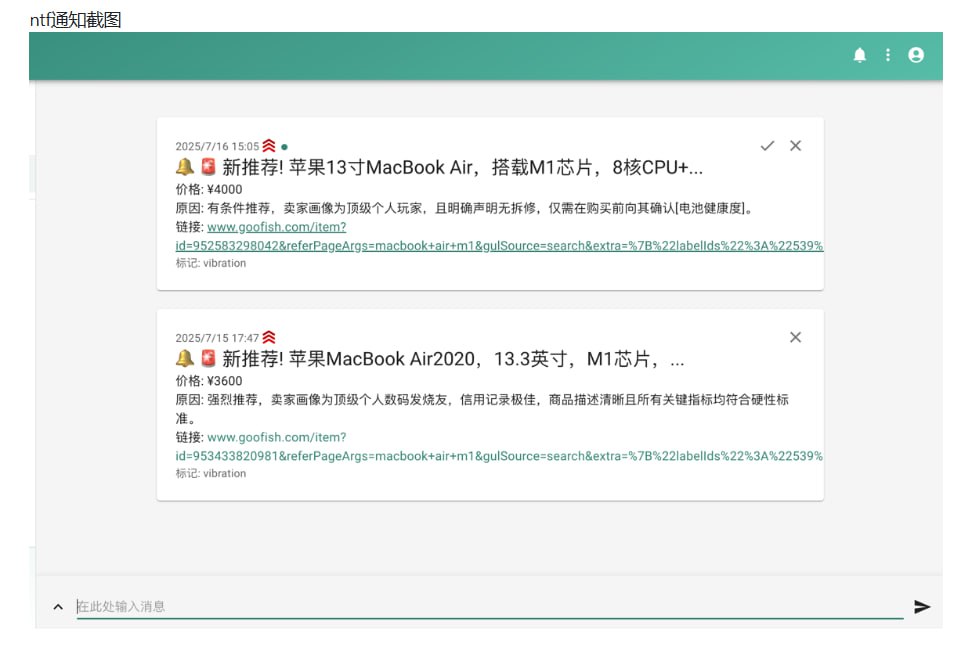The height and width of the screenshot is (645, 970).
Task: Open the notification bell in header
Action: tap(859, 55)
